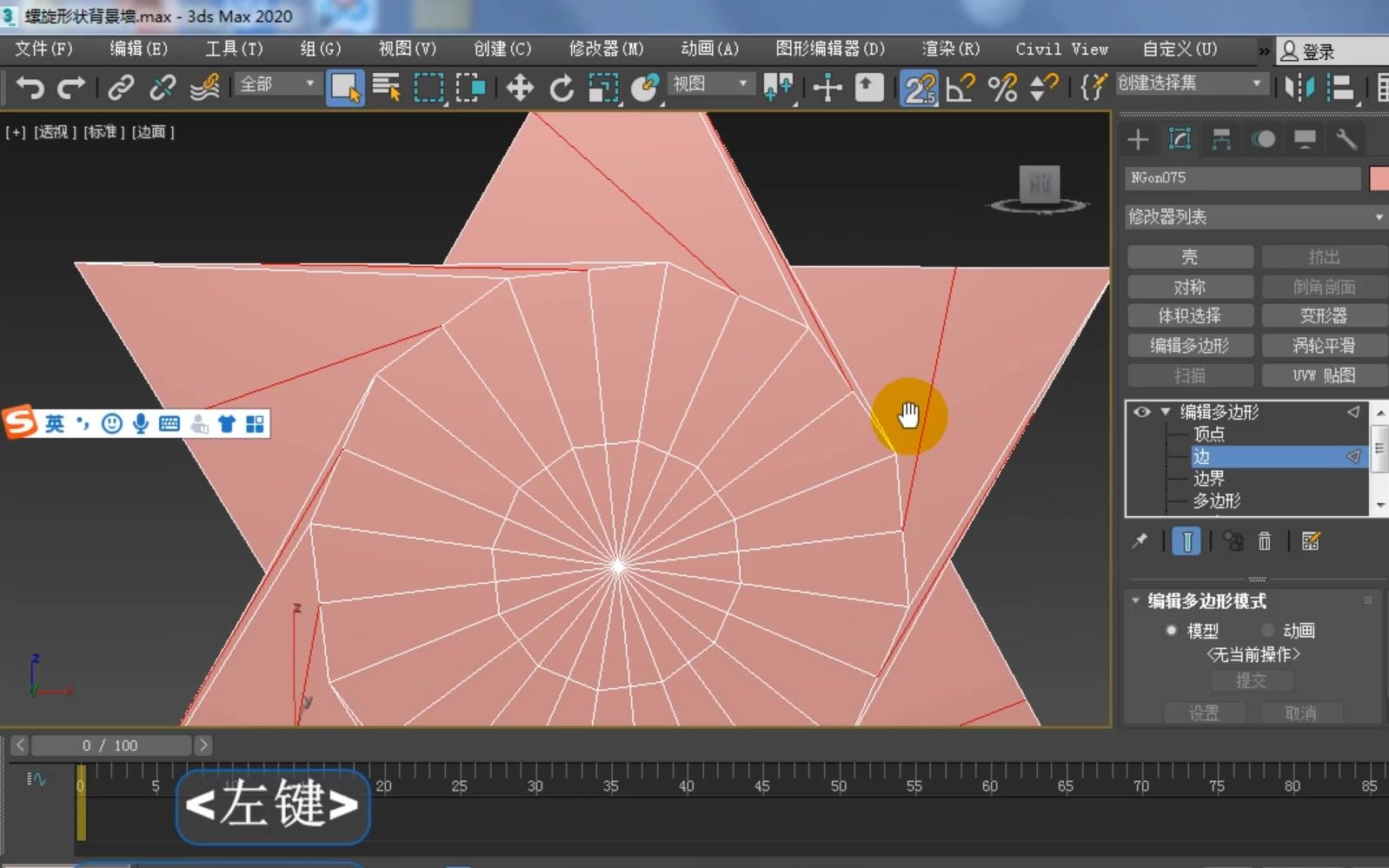Toggle Percent Snap icon

[1002, 88]
